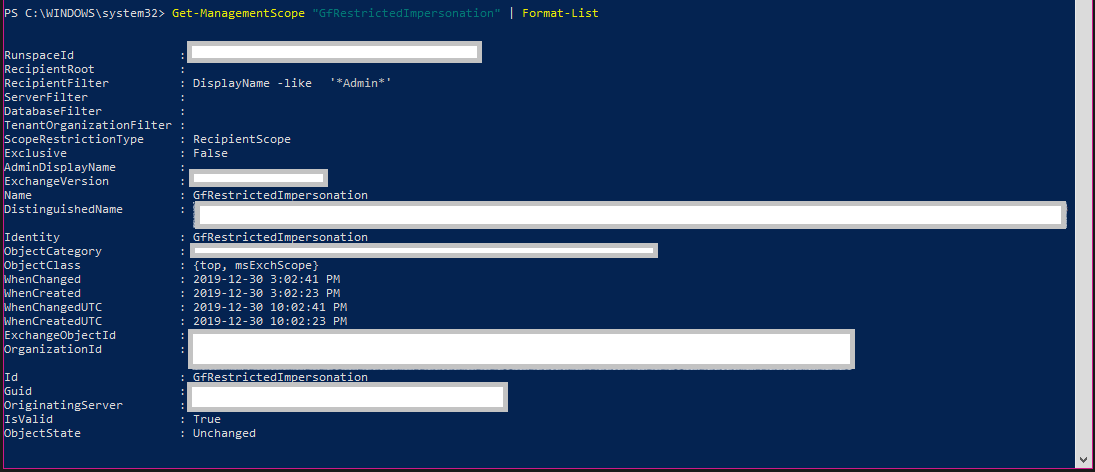Click the 2019-12-30 10:02:23 PM value
Screen dimensions: 1095x472
point(270,320)
